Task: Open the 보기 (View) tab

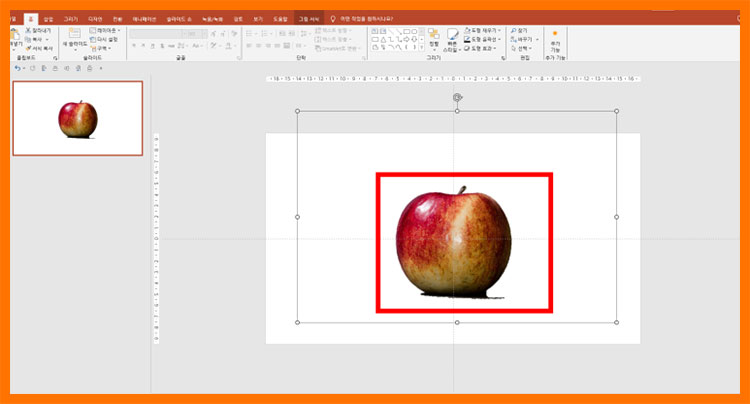Action: point(258,19)
